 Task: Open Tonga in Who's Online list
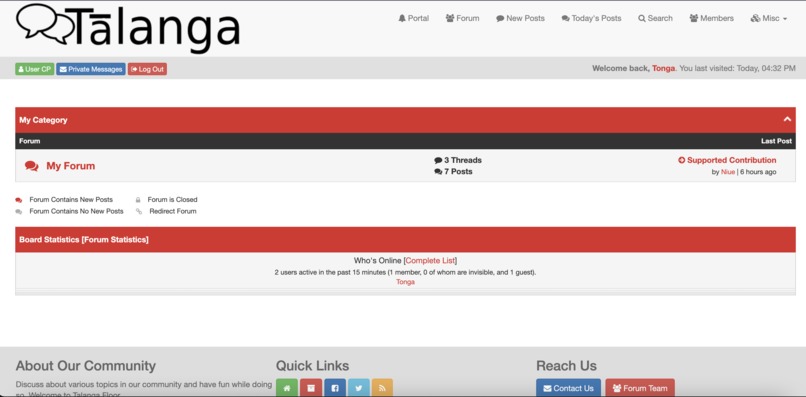coord(406,282)
